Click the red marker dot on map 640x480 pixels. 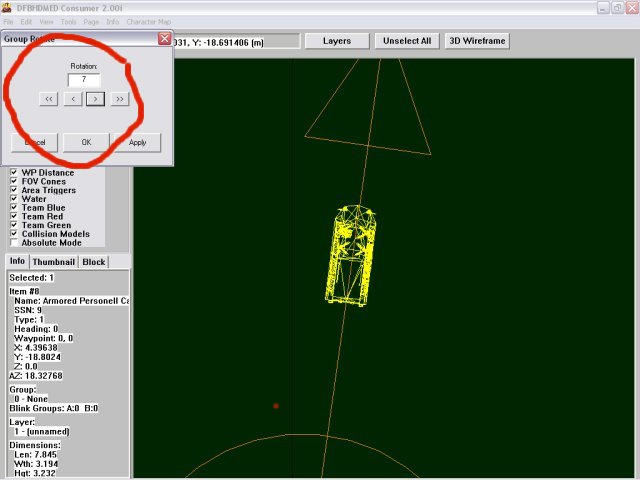click(x=276, y=406)
